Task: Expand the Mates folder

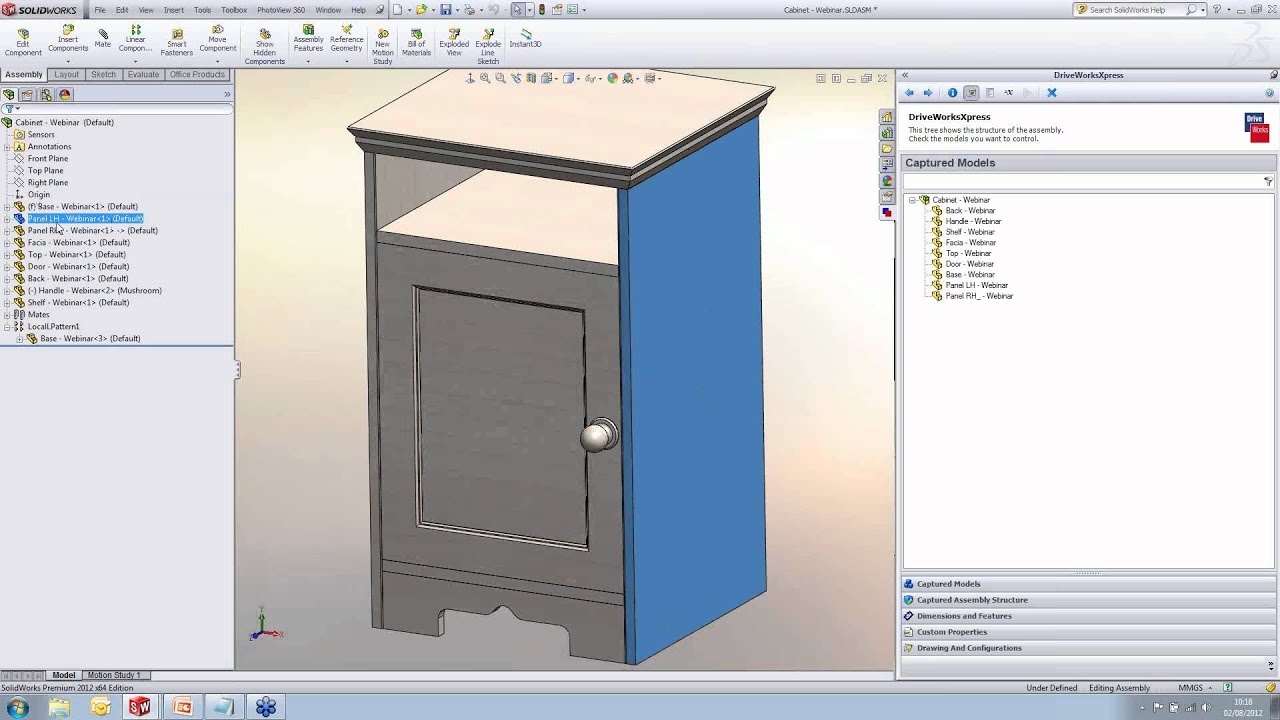Action: [7, 315]
